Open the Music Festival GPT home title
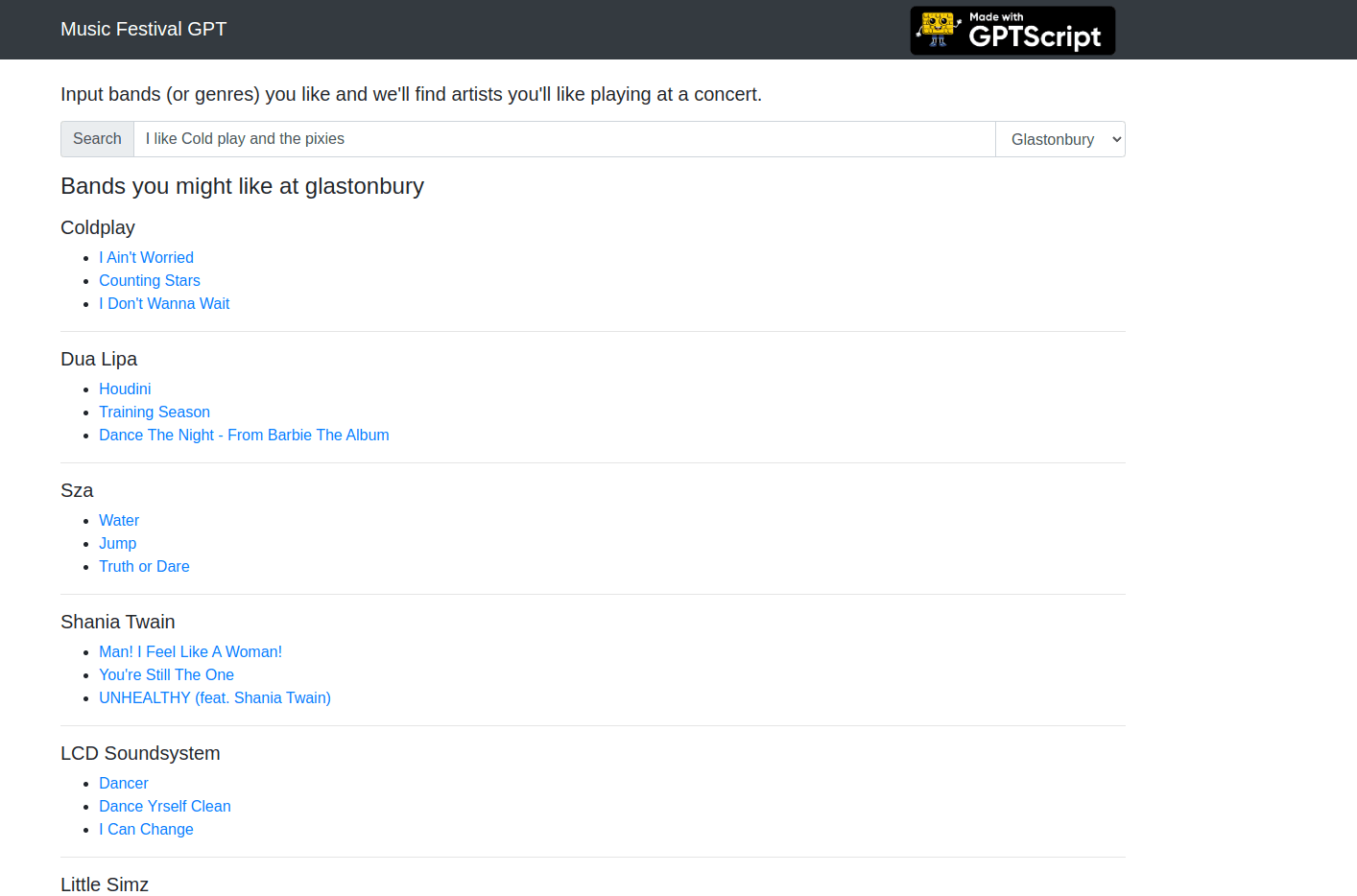This screenshot has width=1357, height=896. click(x=144, y=29)
